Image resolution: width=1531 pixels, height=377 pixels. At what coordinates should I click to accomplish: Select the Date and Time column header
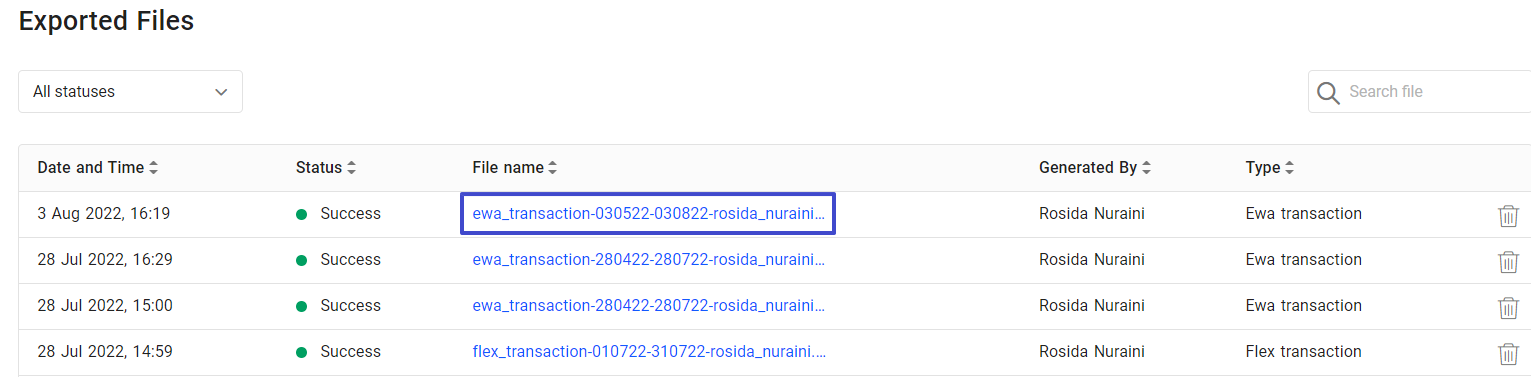coord(91,168)
